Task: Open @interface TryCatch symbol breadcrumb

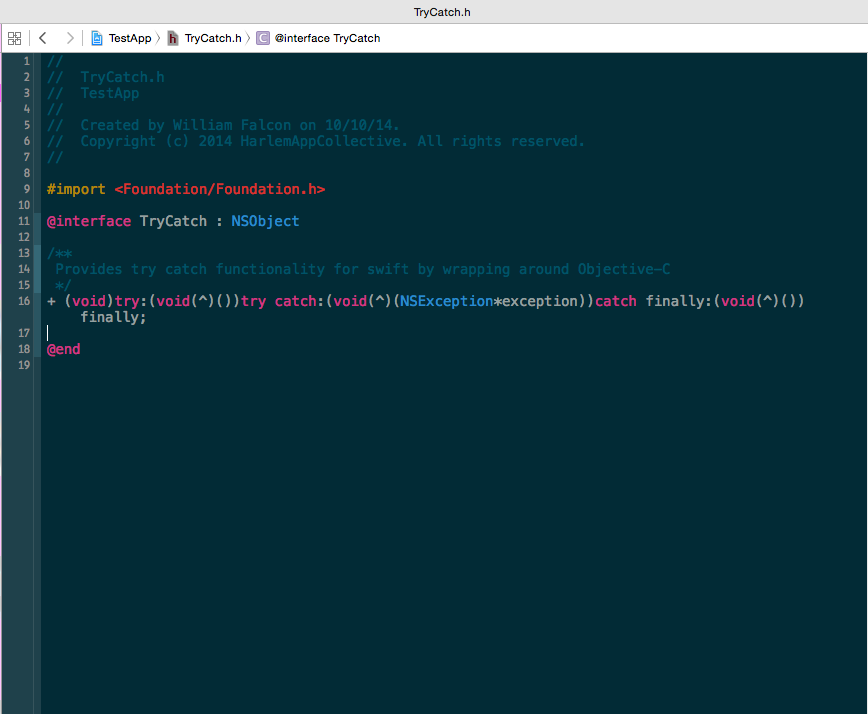Action: 328,38
